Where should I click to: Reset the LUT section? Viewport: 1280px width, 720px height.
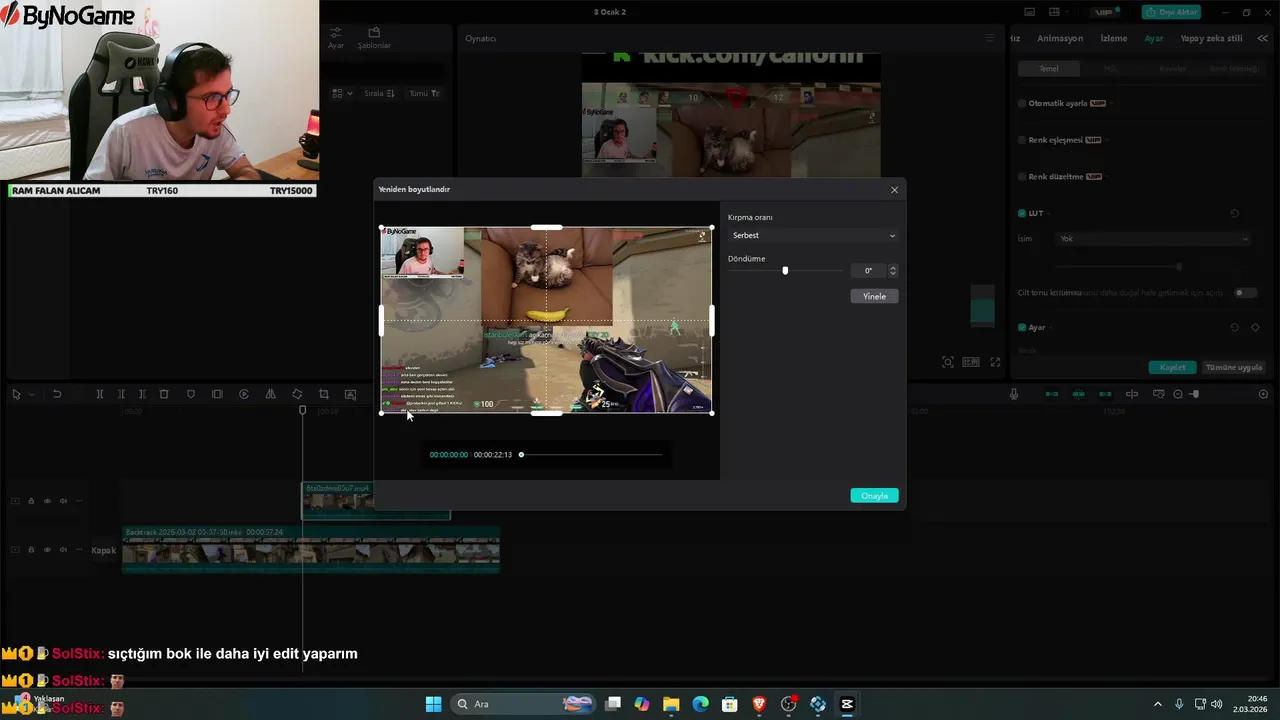[1234, 213]
